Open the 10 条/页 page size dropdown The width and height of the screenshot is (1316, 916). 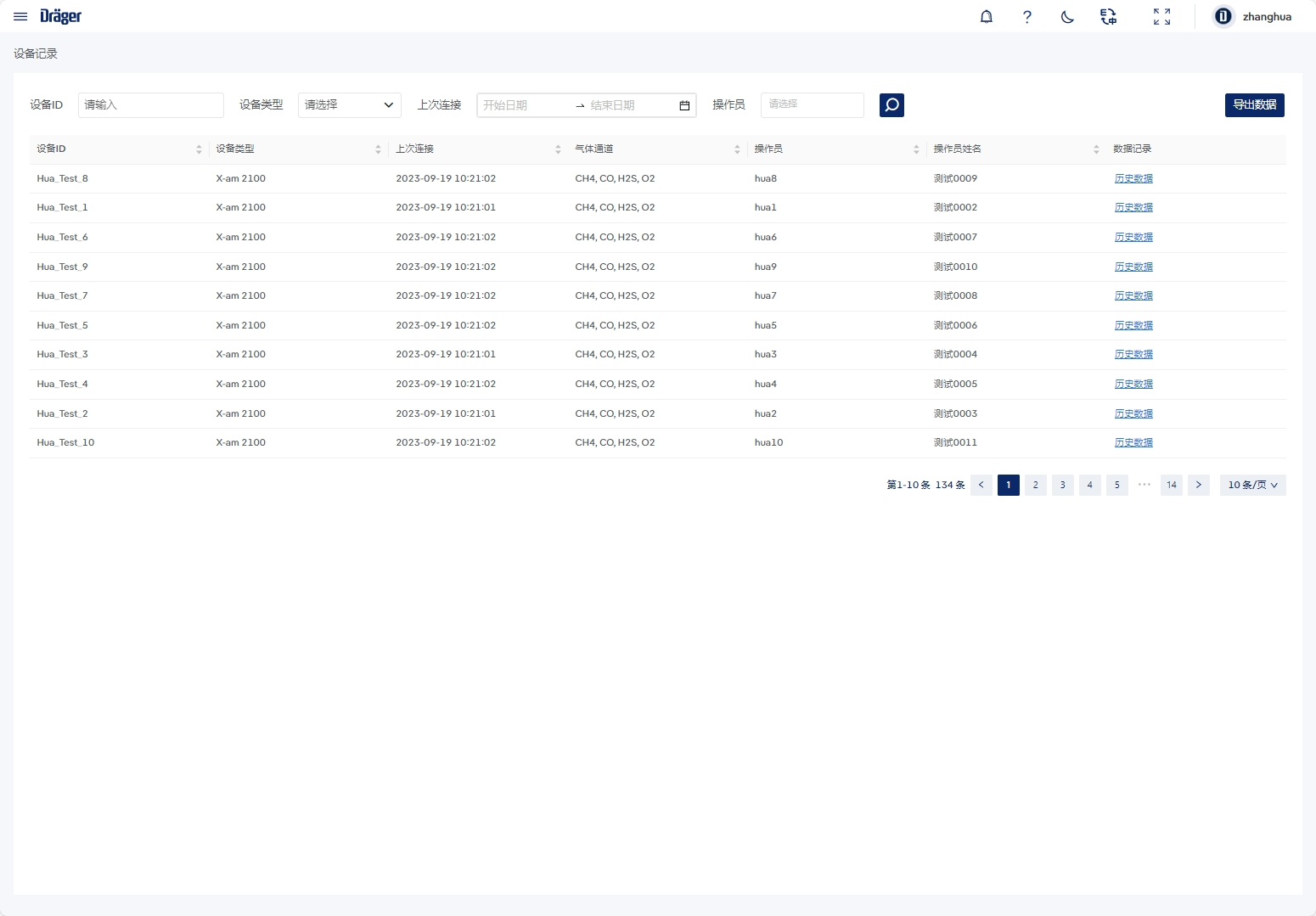point(1252,485)
